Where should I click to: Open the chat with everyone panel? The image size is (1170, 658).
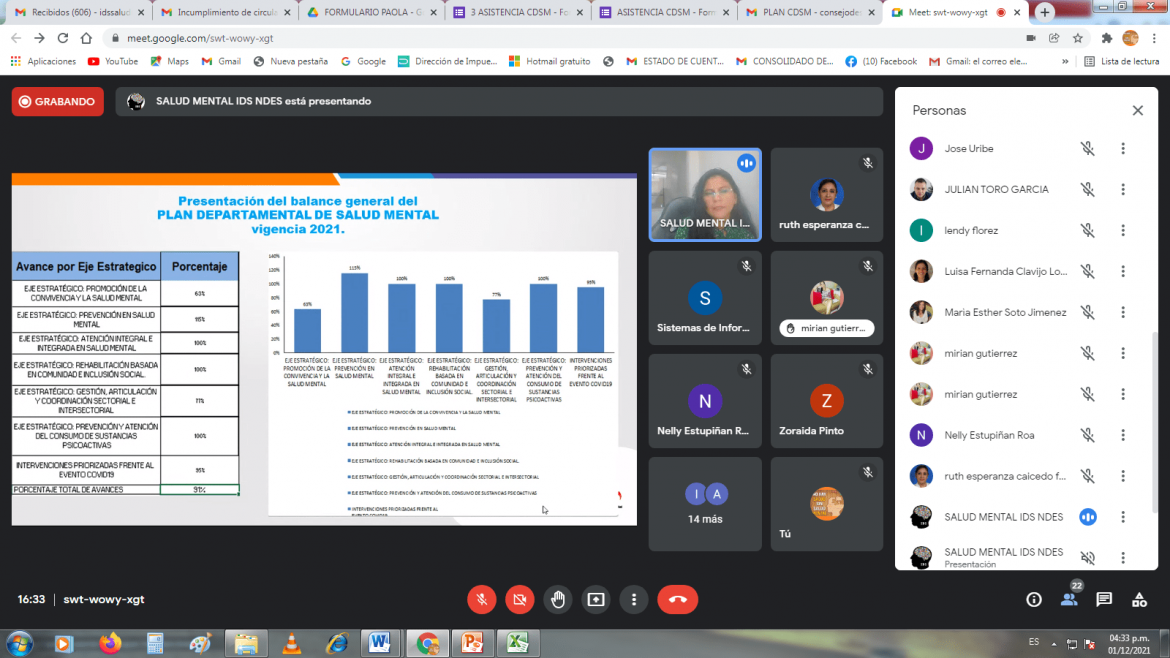(x=1104, y=599)
